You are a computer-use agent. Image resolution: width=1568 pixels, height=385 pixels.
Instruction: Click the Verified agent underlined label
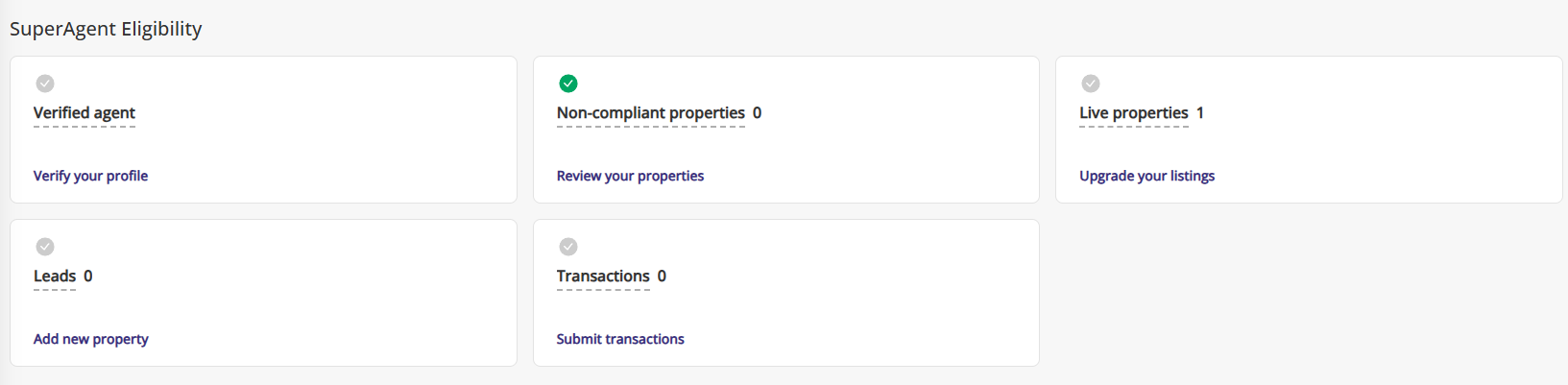click(84, 113)
